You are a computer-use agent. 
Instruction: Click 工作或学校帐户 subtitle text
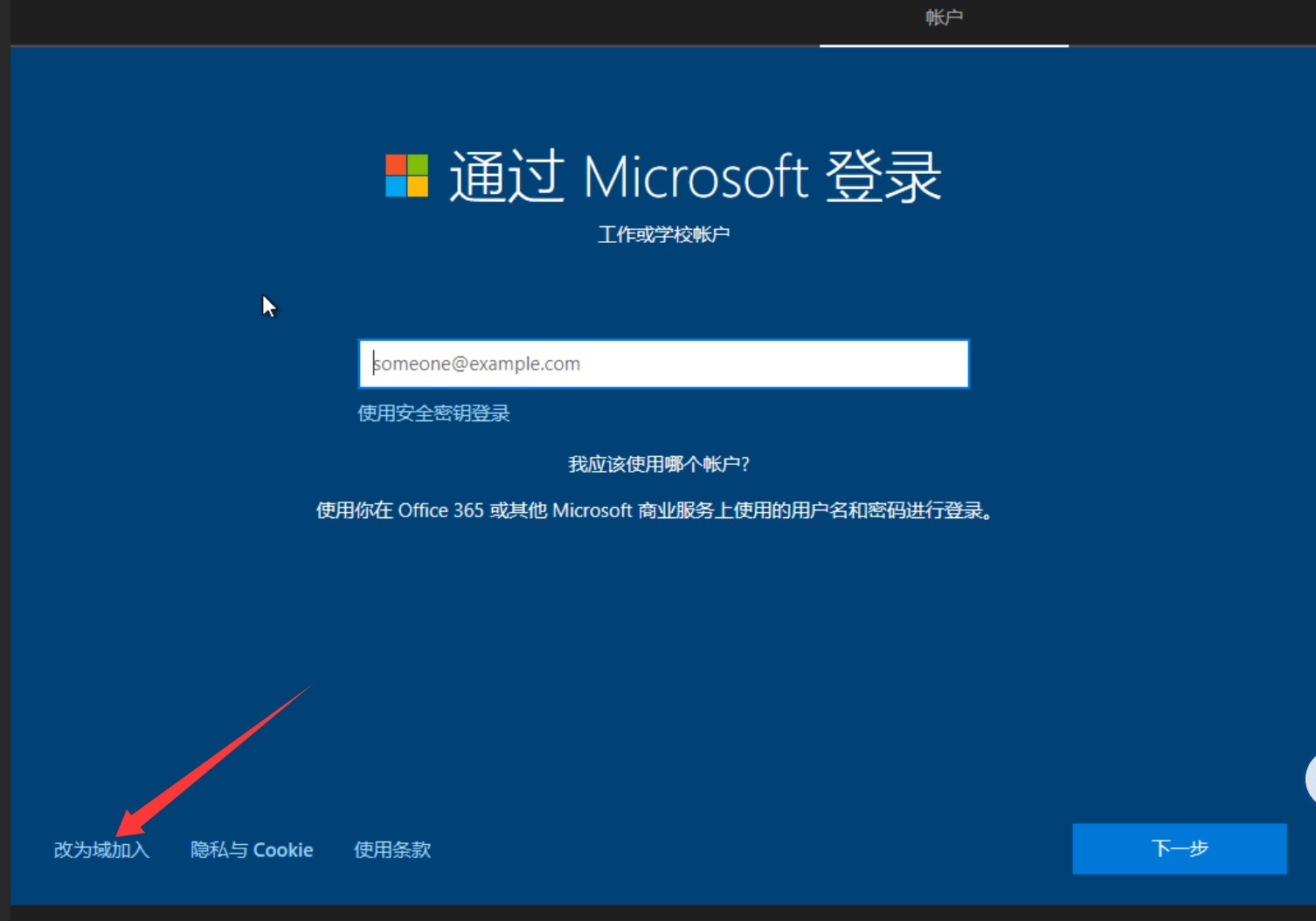(x=663, y=234)
